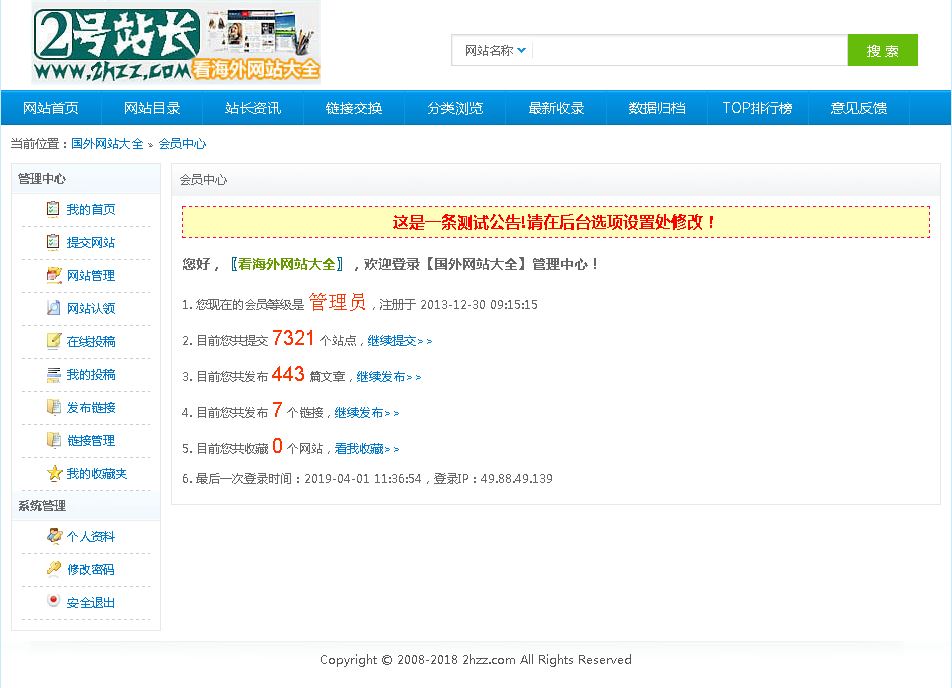952x688 pixels.
Task: Click the 网站认领 magnifier icon
Action: 53,308
